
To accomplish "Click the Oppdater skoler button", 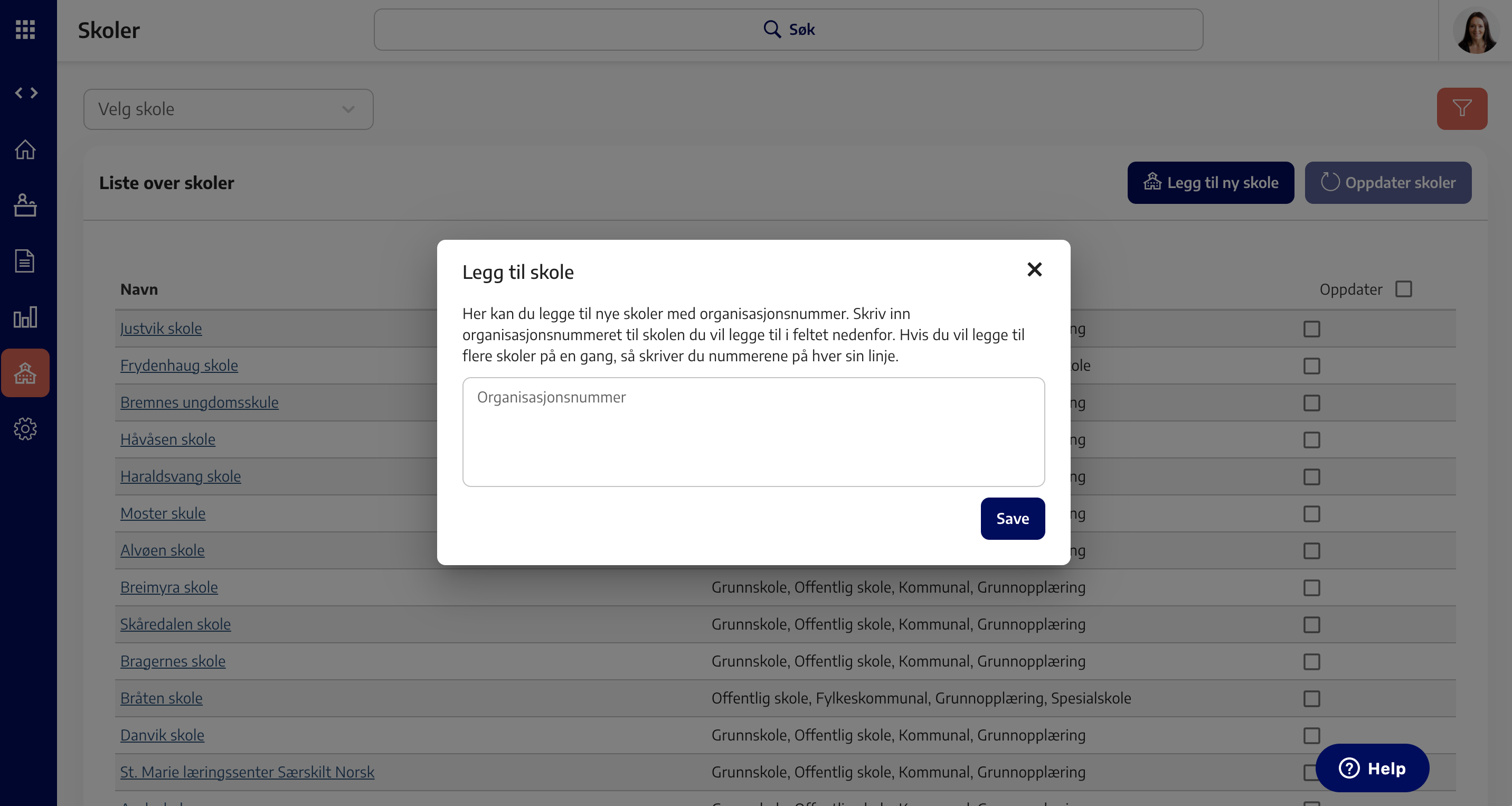I will click(x=1387, y=183).
